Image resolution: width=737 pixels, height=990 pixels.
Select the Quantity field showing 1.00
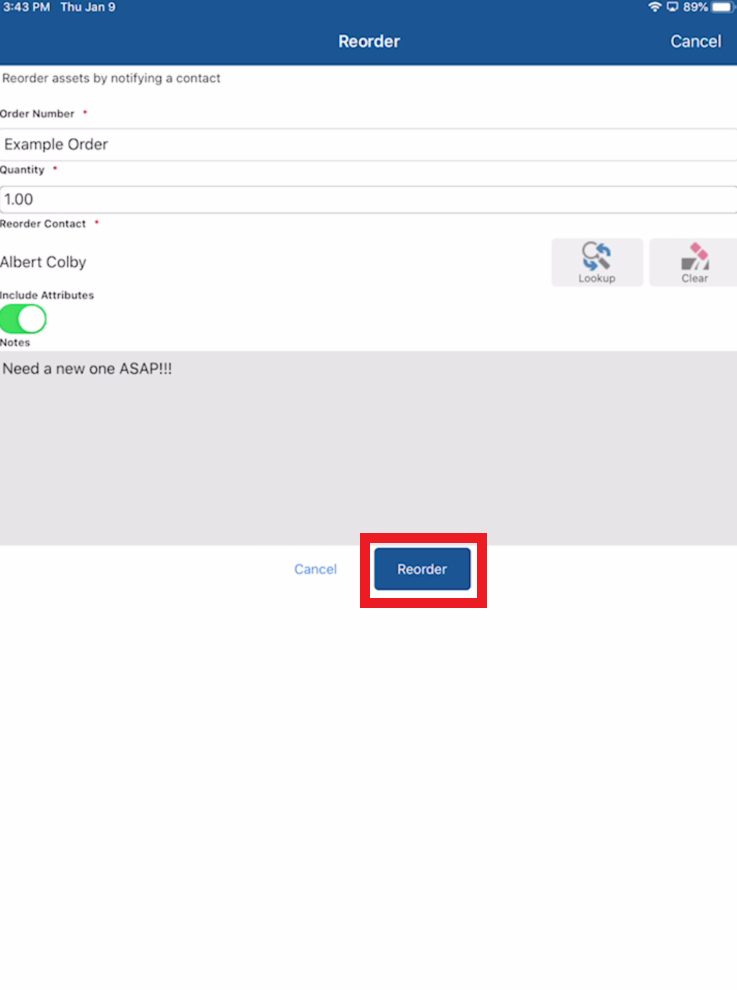[x=368, y=200]
